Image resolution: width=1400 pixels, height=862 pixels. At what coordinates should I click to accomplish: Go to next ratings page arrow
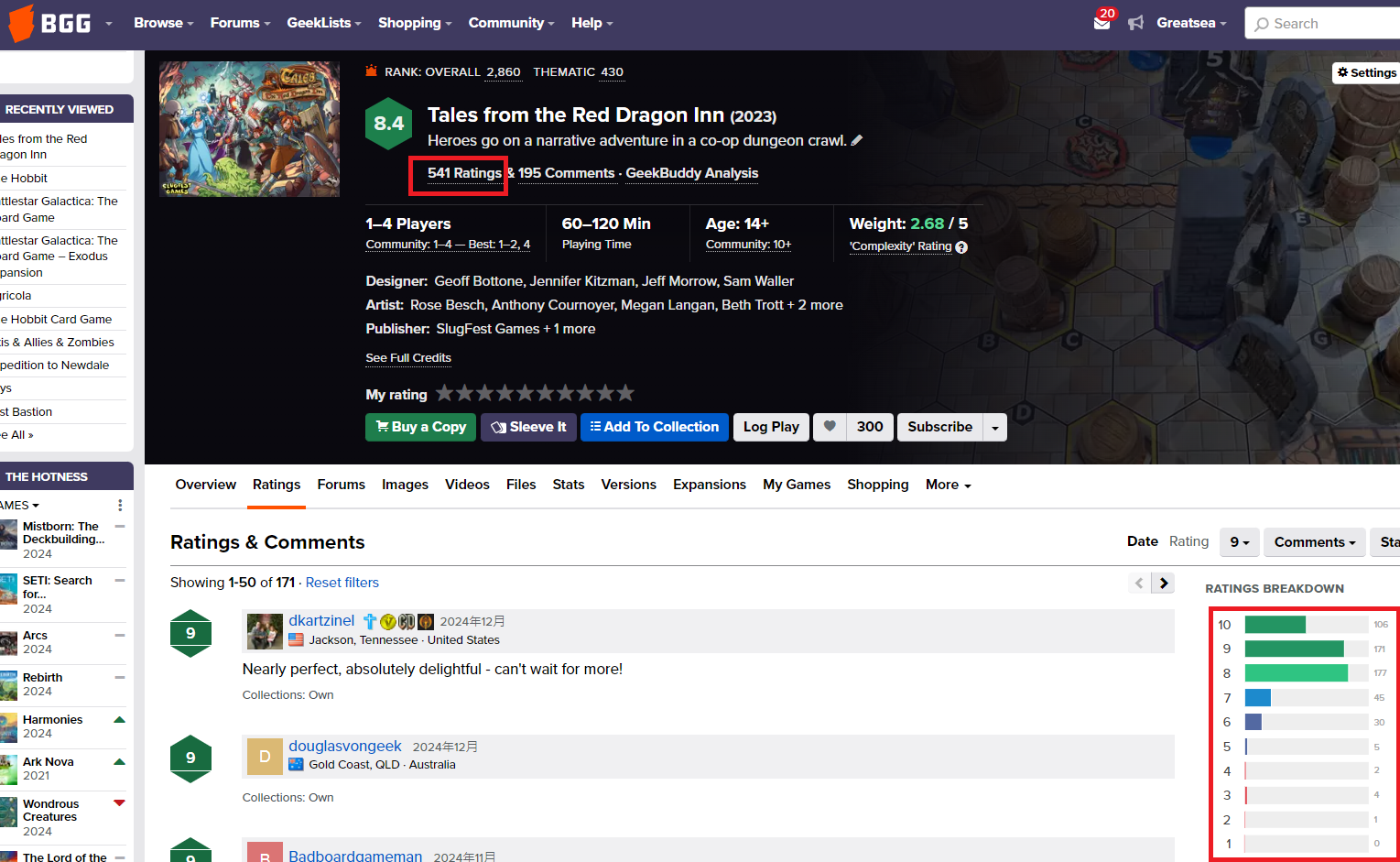1164,583
